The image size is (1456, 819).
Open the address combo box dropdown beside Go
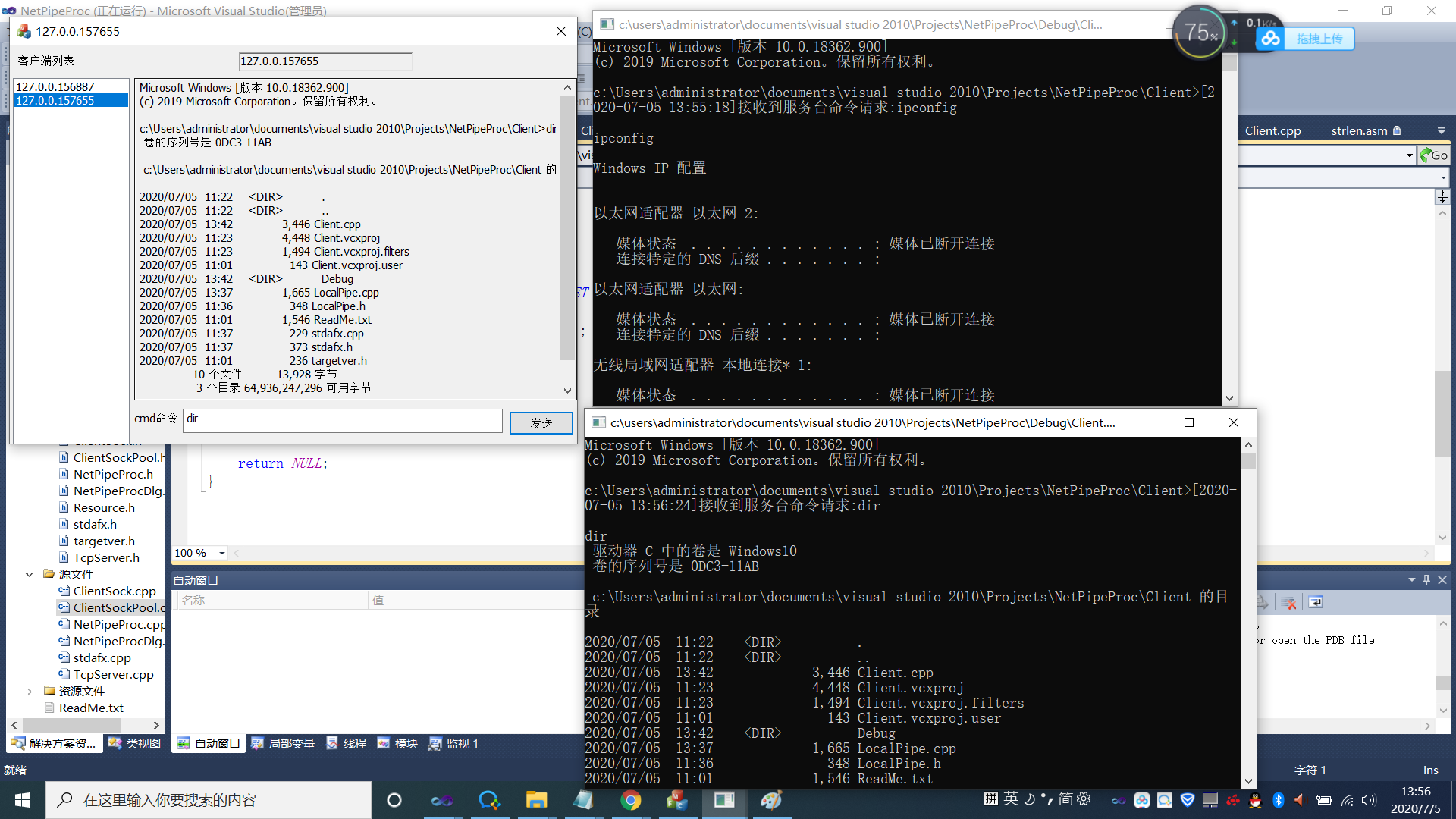point(1409,155)
